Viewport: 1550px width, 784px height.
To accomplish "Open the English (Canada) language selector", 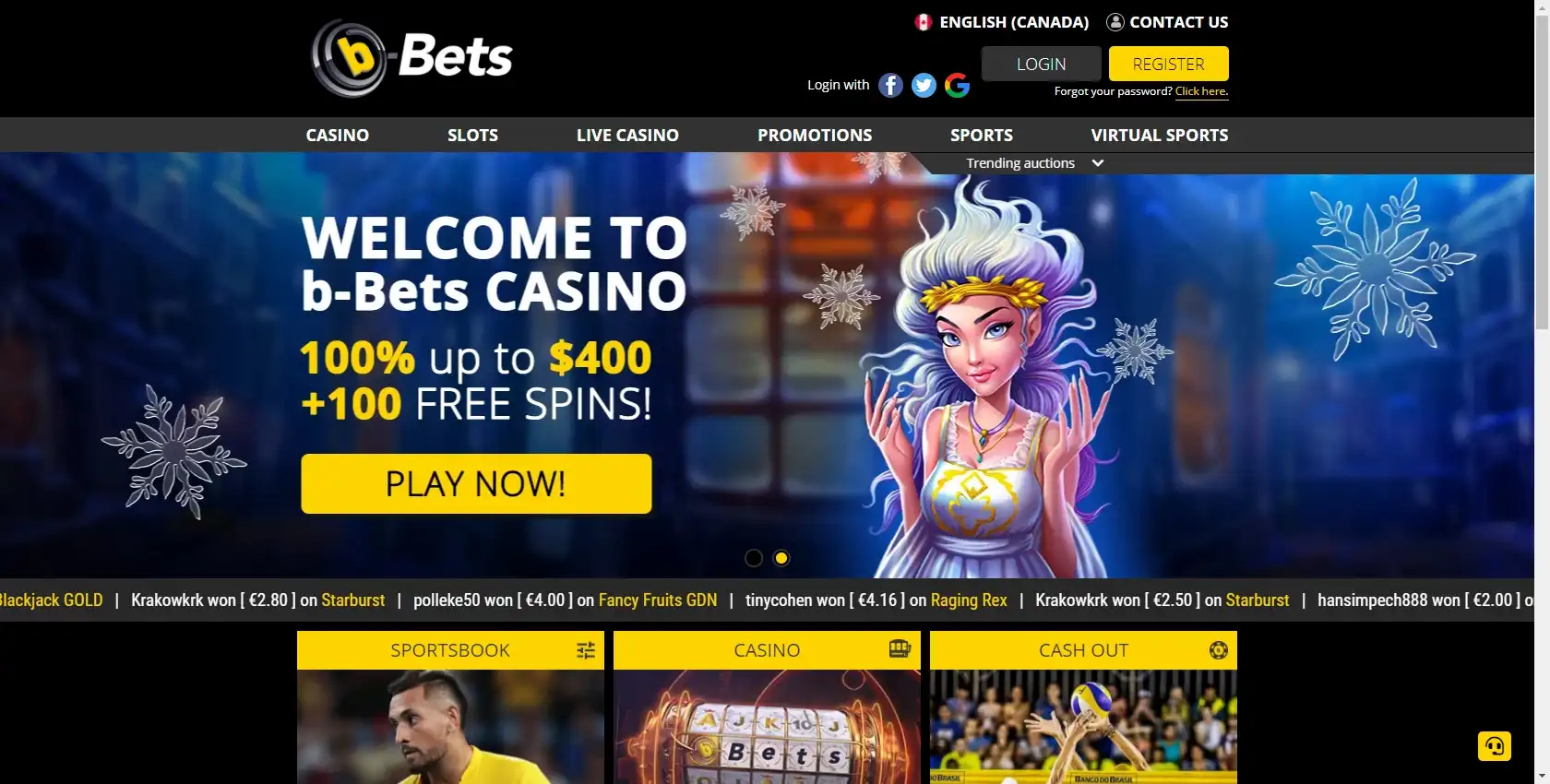I will pyautogui.click(x=1002, y=22).
